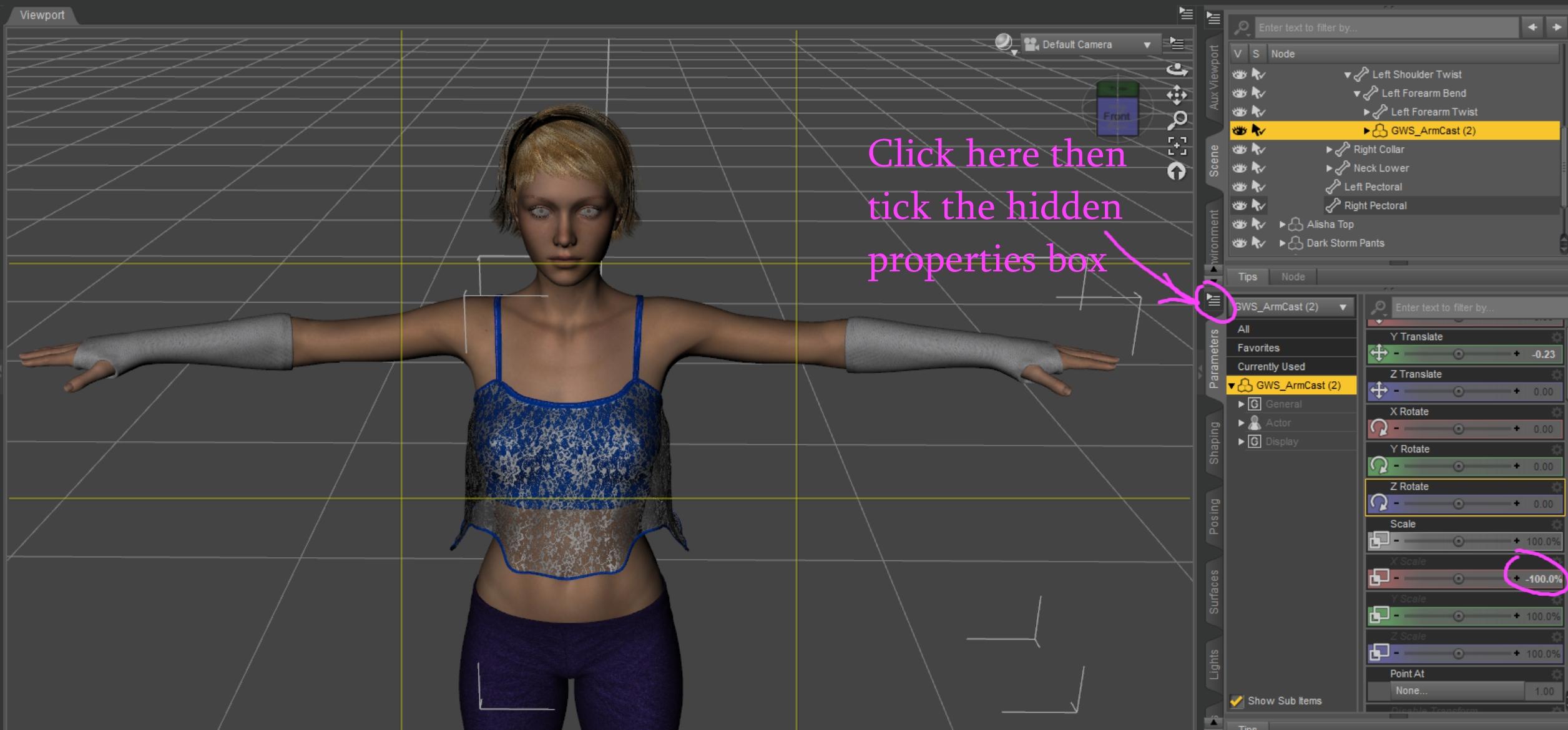The width and height of the screenshot is (1568, 730).
Task: Toggle Show Sub Items checkbox
Action: (1236, 701)
